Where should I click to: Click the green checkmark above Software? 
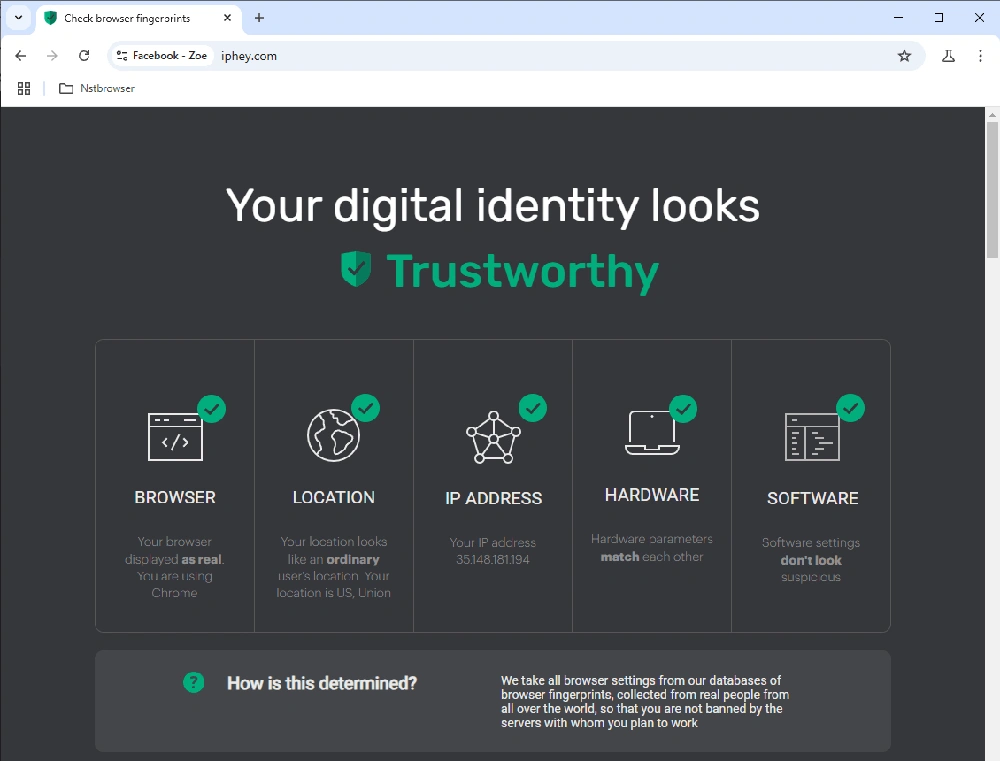pyautogui.click(x=850, y=408)
